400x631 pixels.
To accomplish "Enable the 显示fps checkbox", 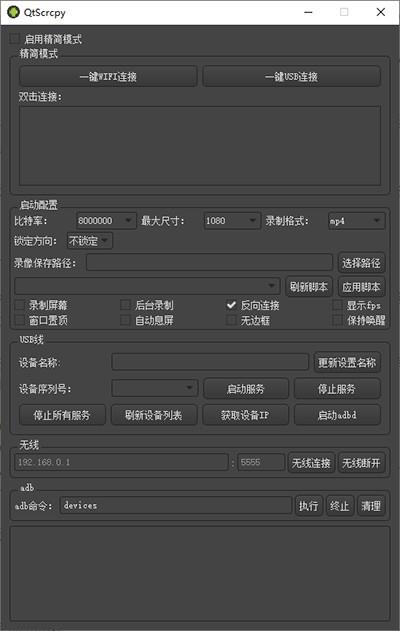I will click(x=338, y=305).
